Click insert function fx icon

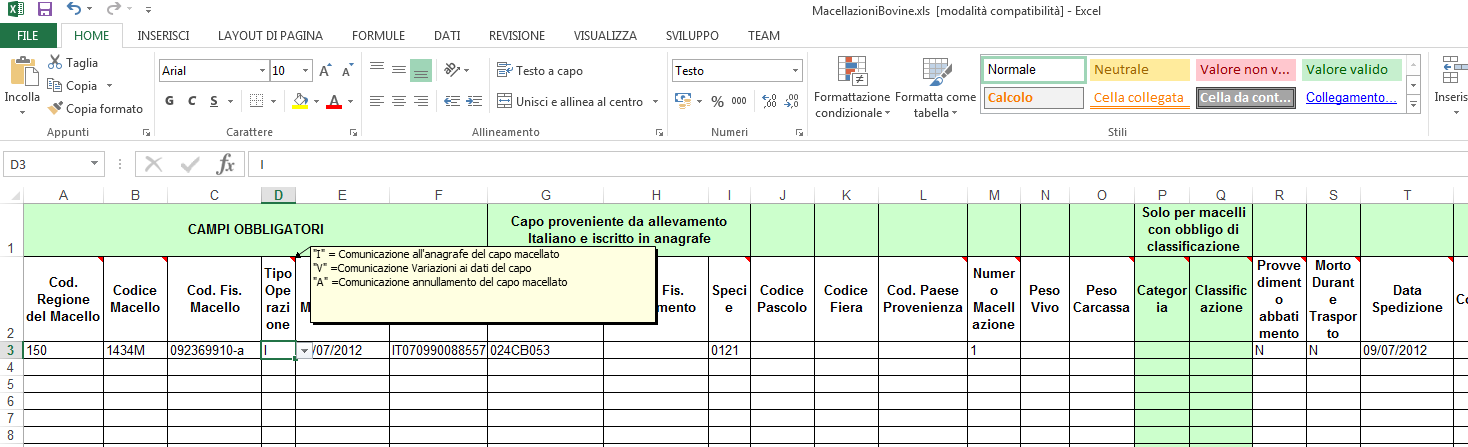click(x=227, y=164)
